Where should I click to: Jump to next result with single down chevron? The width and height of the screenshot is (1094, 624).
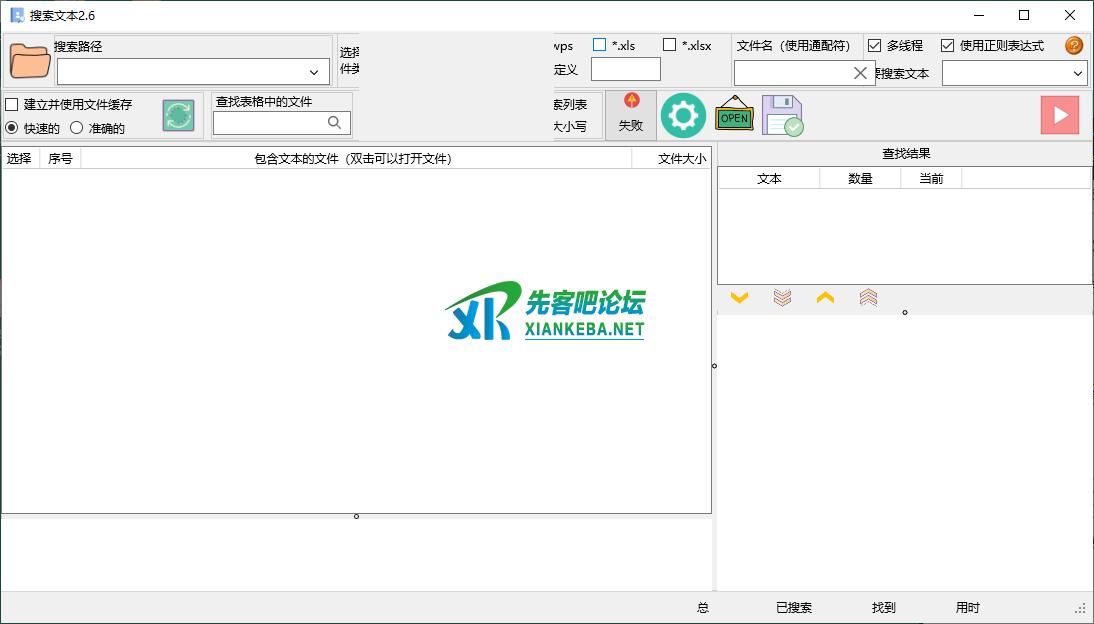click(x=739, y=298)
